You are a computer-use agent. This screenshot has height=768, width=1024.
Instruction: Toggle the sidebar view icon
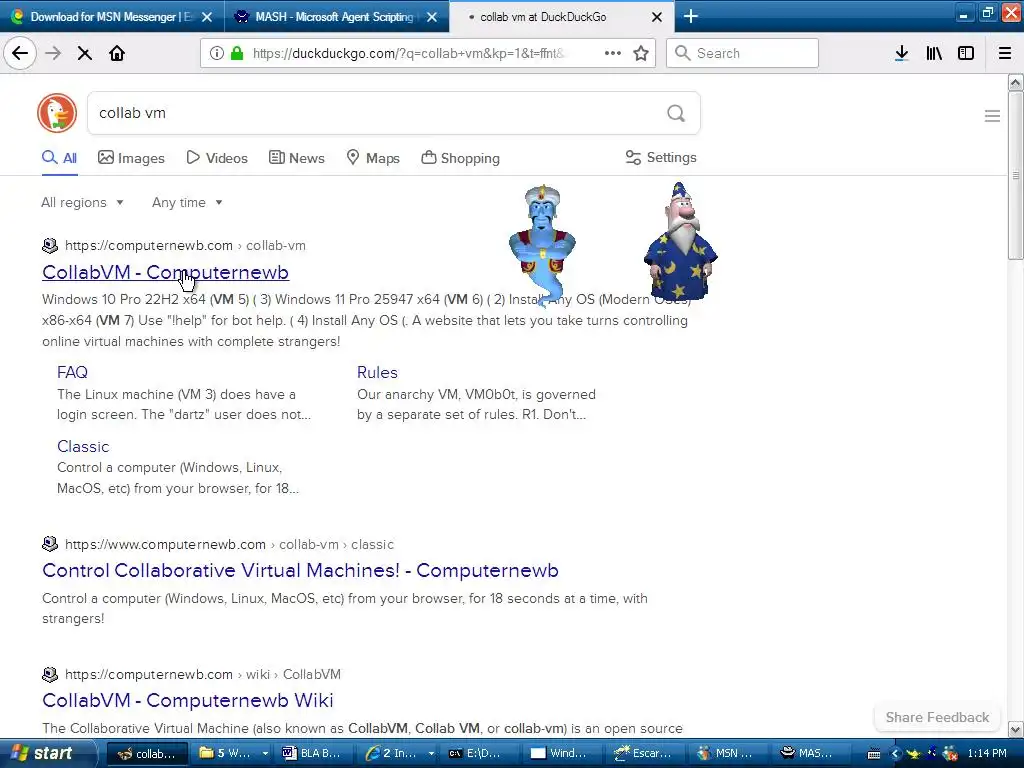click(x=966, y=53)
